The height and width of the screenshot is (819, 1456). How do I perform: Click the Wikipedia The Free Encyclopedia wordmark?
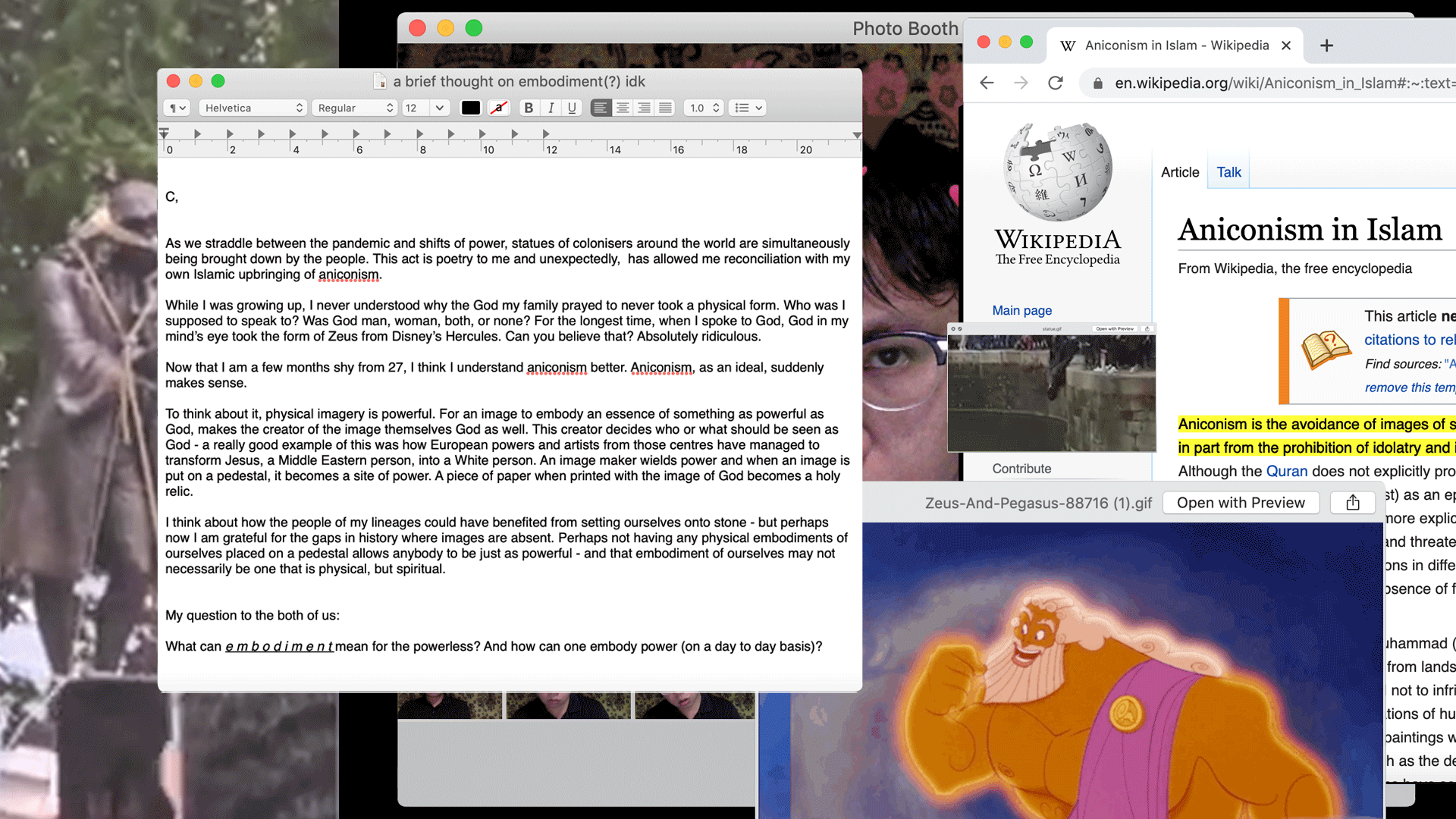(1057, 247)
